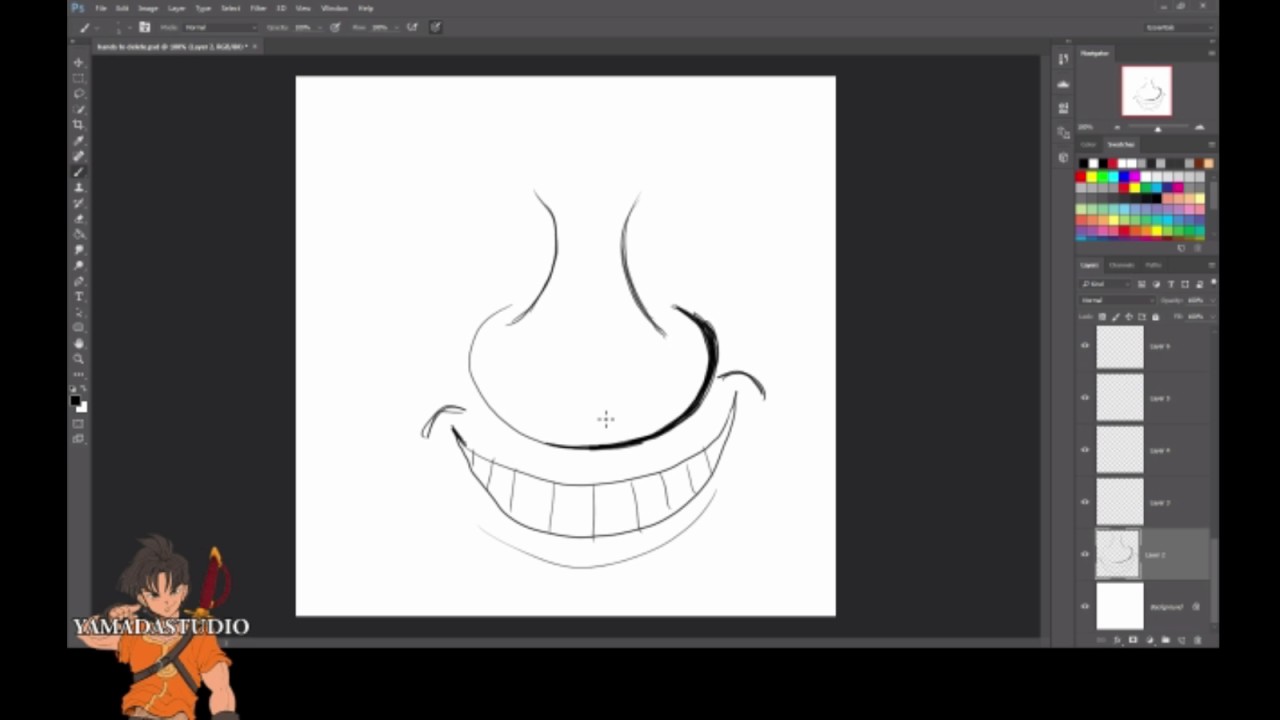Choose the Pen tool
Viewport: 1280px width, 720px height.
pyautogui.click(x=79, y=280)
